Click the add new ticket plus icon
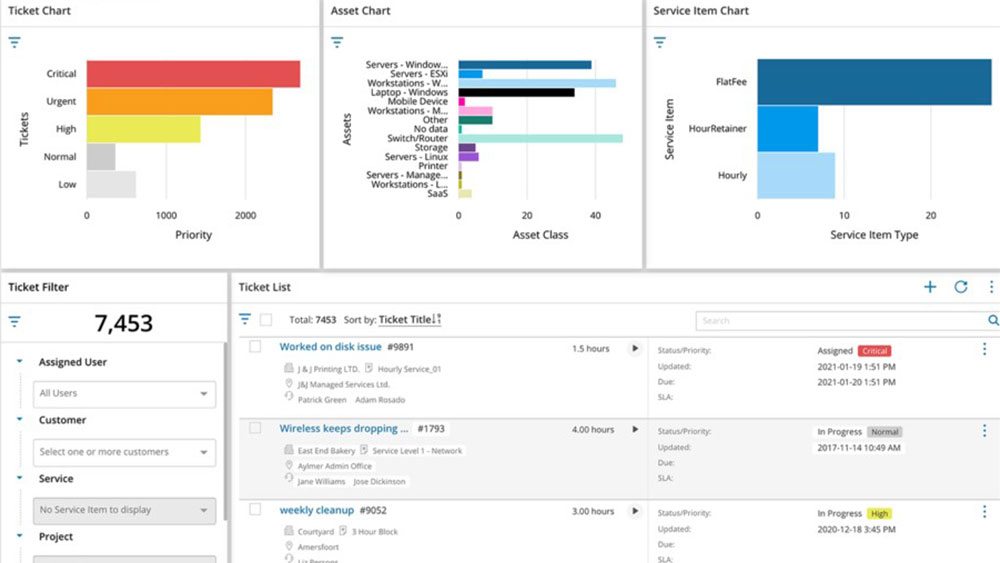This screenshot has width=1000, height=563. (x=929, y=287)
